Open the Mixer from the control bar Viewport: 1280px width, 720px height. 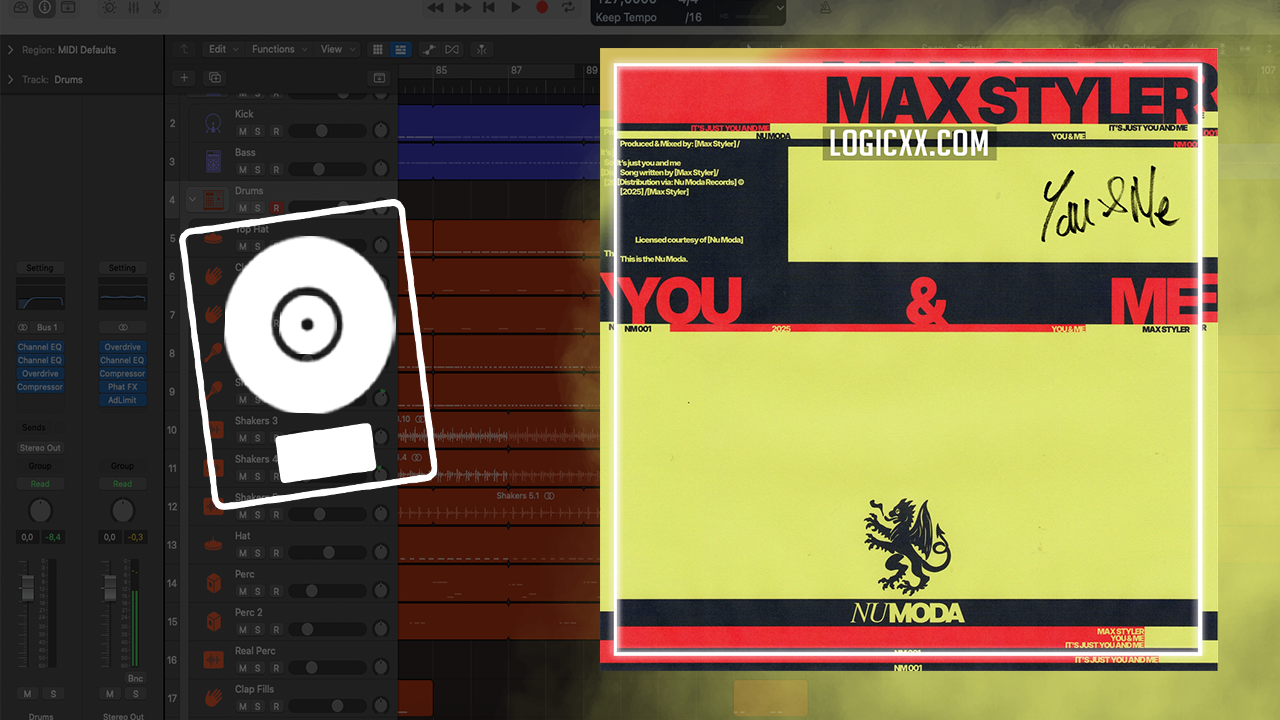(x=133, y=7)
